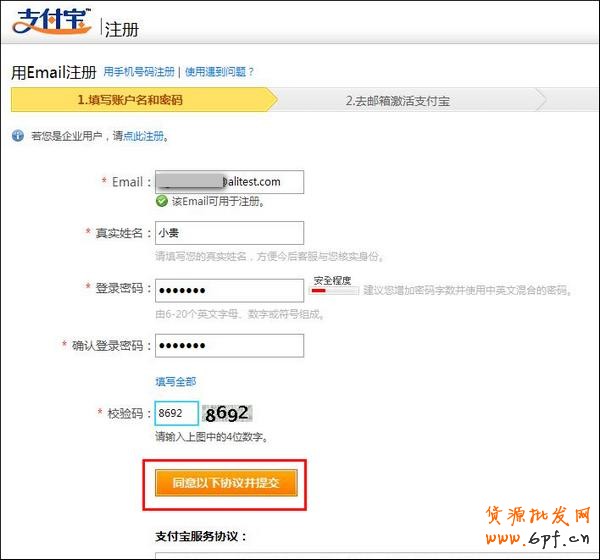600x560 pixels.
Task: Click the Alipay 支付宝 logo
Action: [x=52, y=21]
